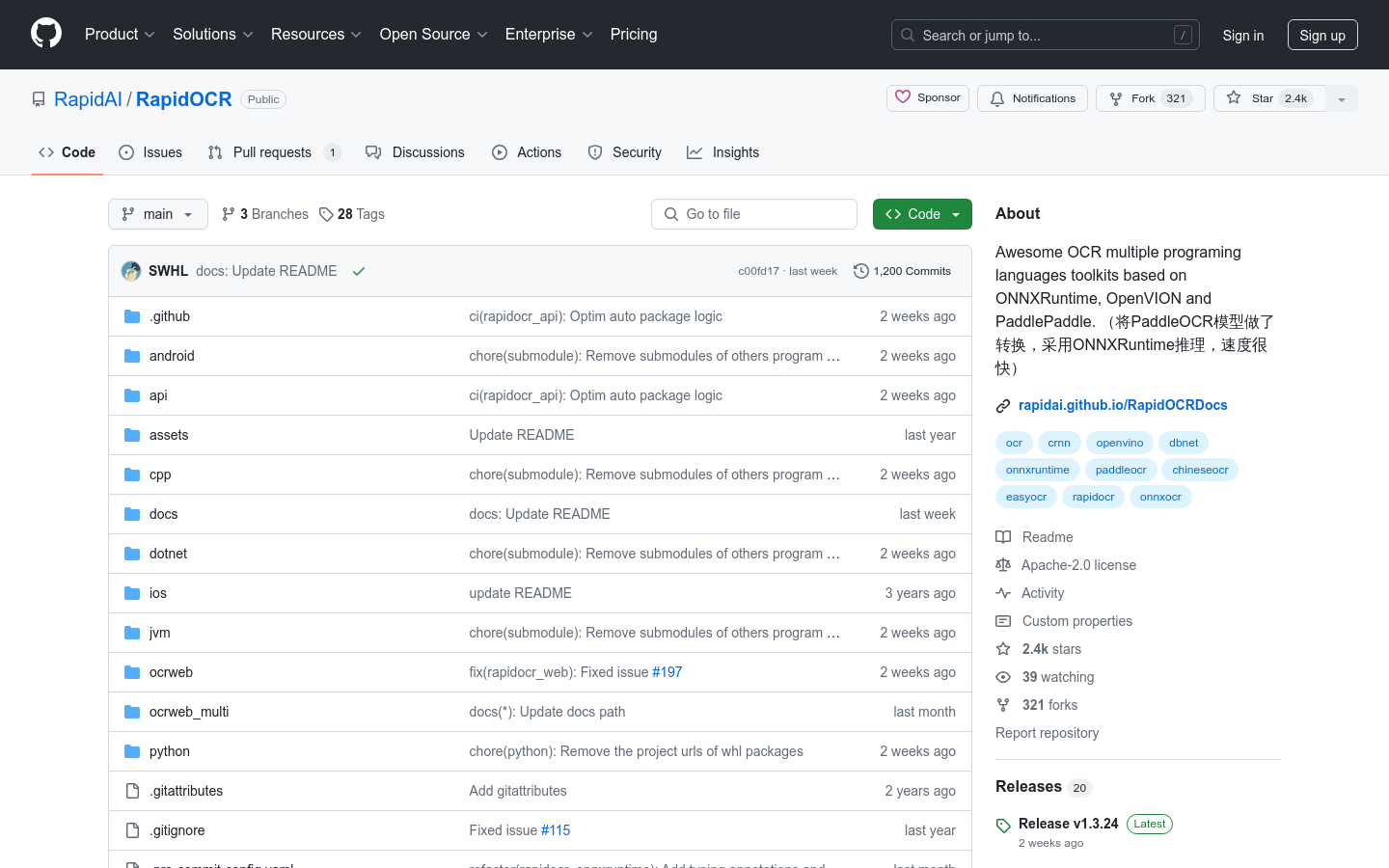The height and width of the screenshot is (868, 1389).
Task: Open the .gitignore file
Action: coord(177,830)
